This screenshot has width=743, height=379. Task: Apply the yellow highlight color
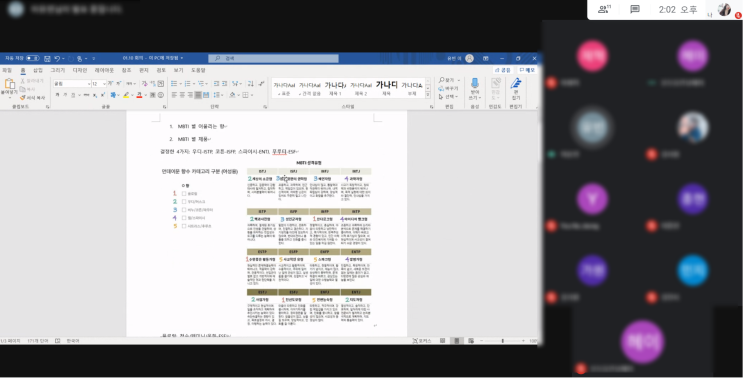click(126, 95)
